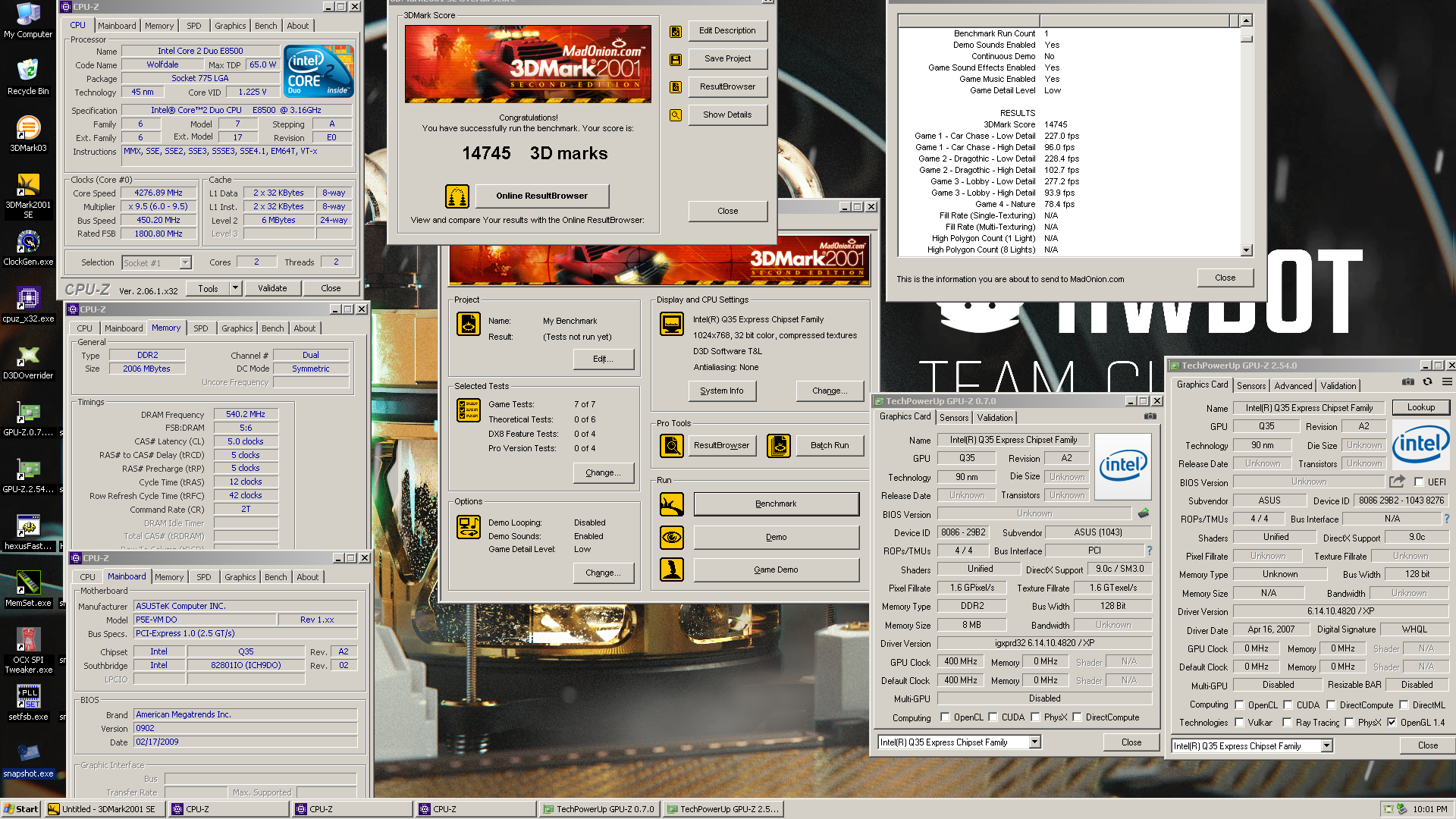Screen dimensions: 1456x819
Task: Open Windows Start menu
Action: click(21, 809)
